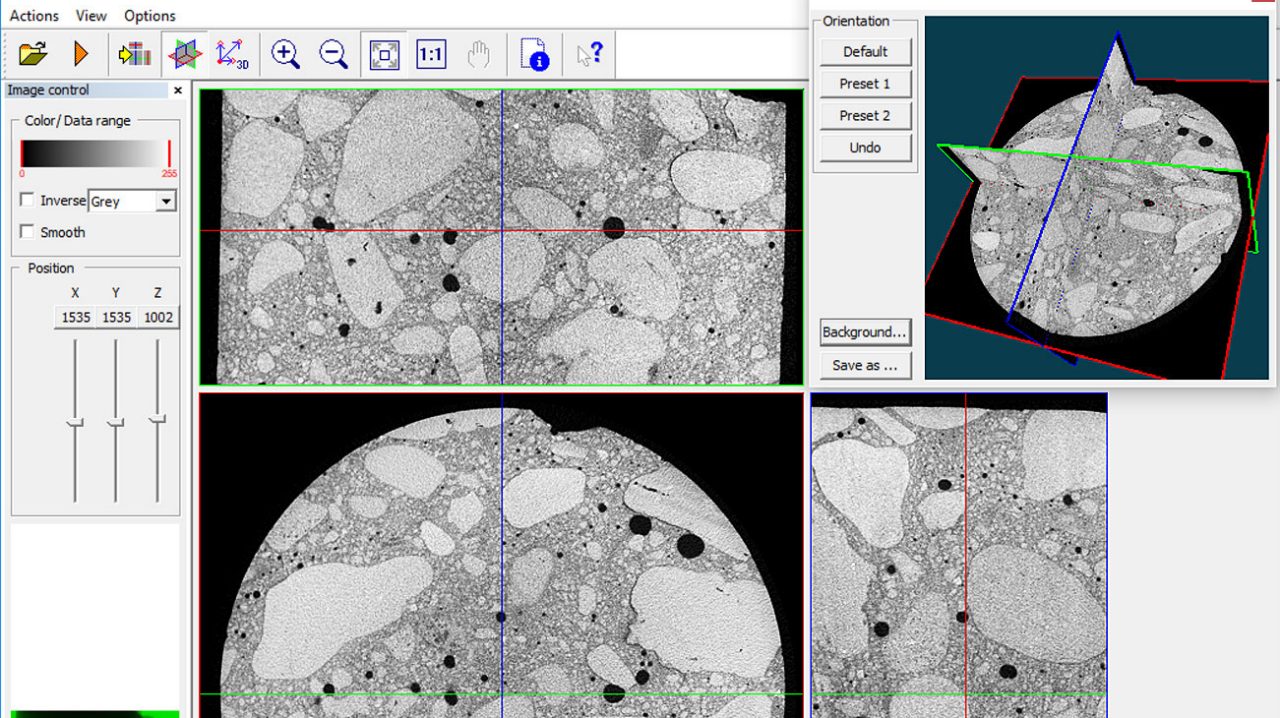Set zoom to 1:1 scale

pyautogui.click(x=431, y=54)
